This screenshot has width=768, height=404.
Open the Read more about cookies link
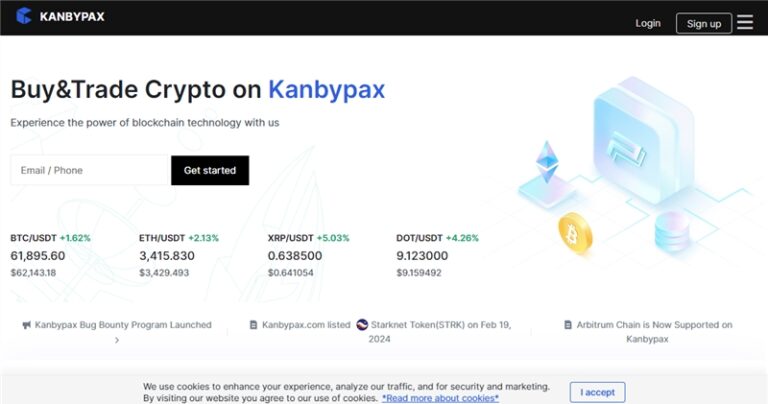coord(440,398)
